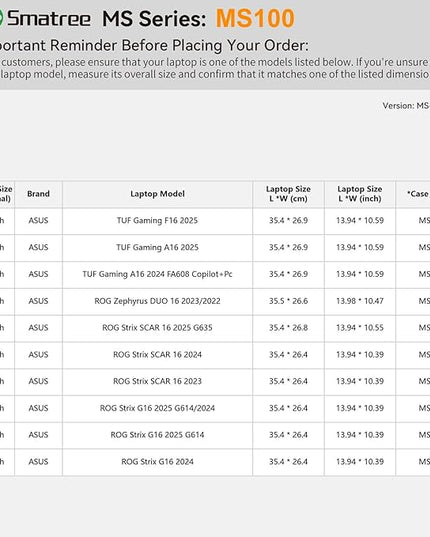Click the Smatree logo text

point(49,18)
